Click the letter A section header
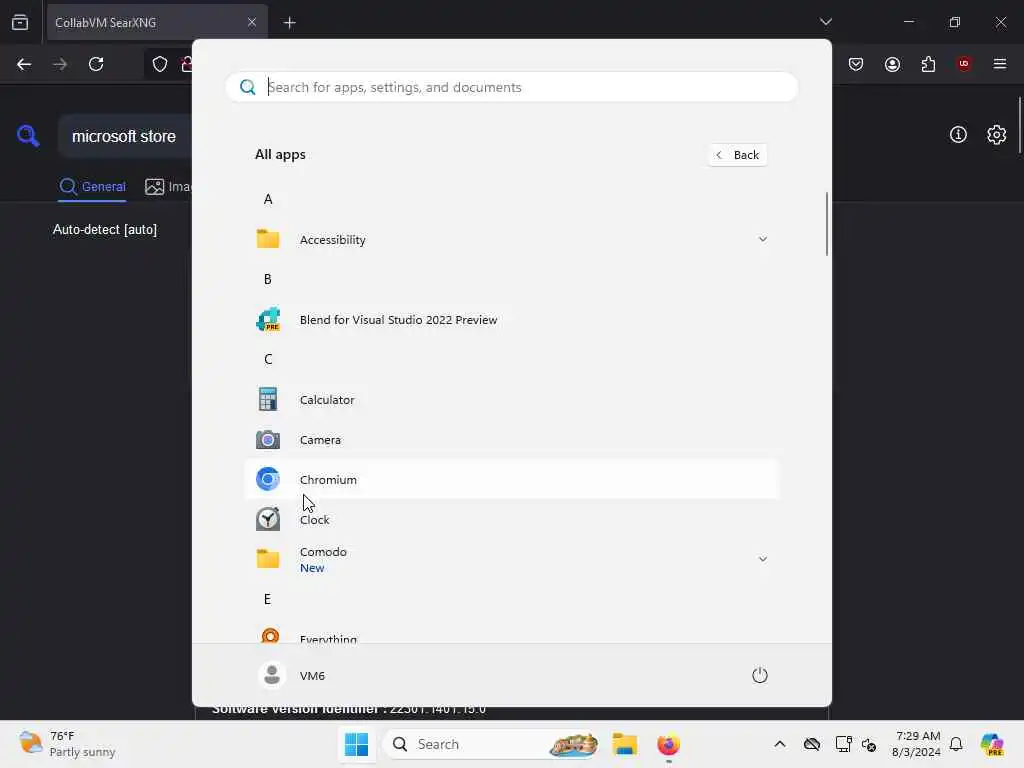Screen dimensions: 1024x768 (x=268, y=199)
